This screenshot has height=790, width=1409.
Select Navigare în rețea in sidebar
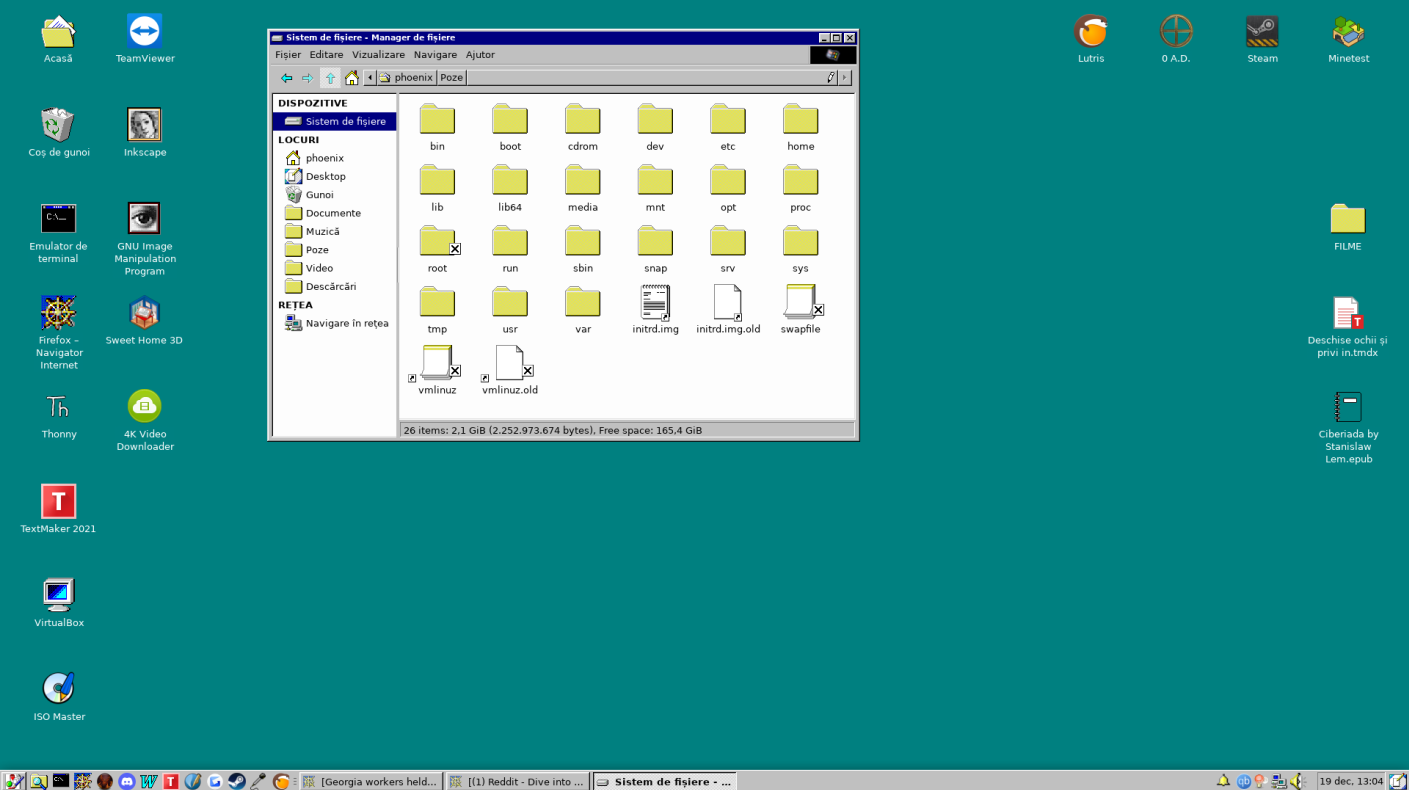click(335, 323)
